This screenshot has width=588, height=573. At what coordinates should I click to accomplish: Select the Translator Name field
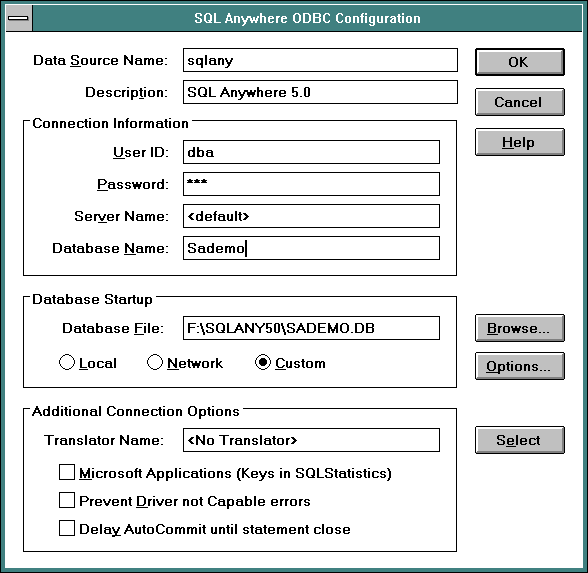(x=311, y=440)
